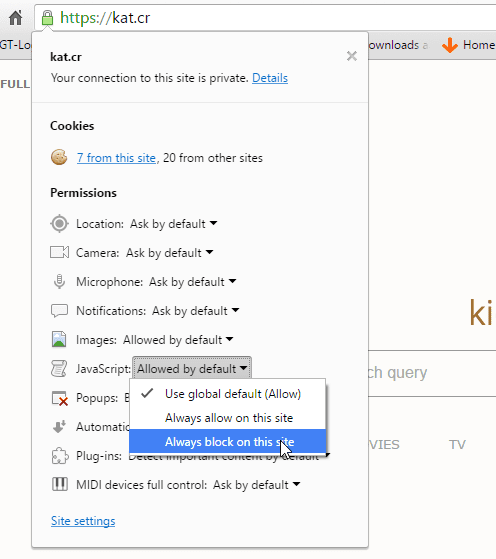496x559 pixels.
Task: Click the Notifications speech bubble icon
Action: coord(59,311)
